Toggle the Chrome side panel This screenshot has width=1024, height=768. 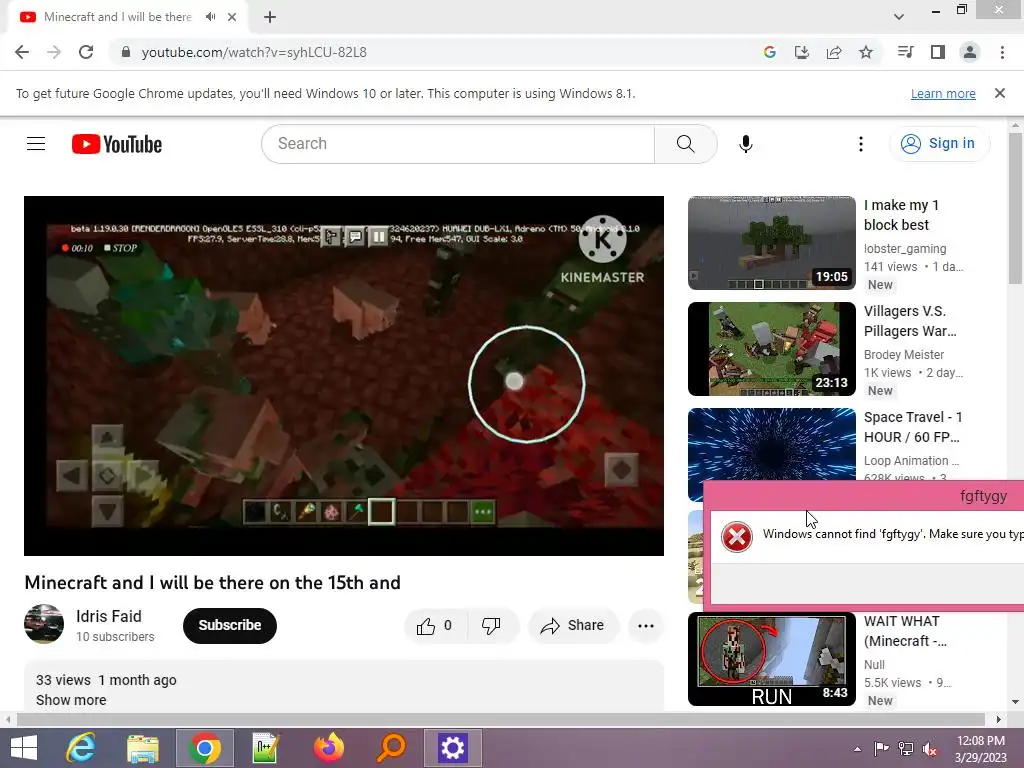(938, 52)
